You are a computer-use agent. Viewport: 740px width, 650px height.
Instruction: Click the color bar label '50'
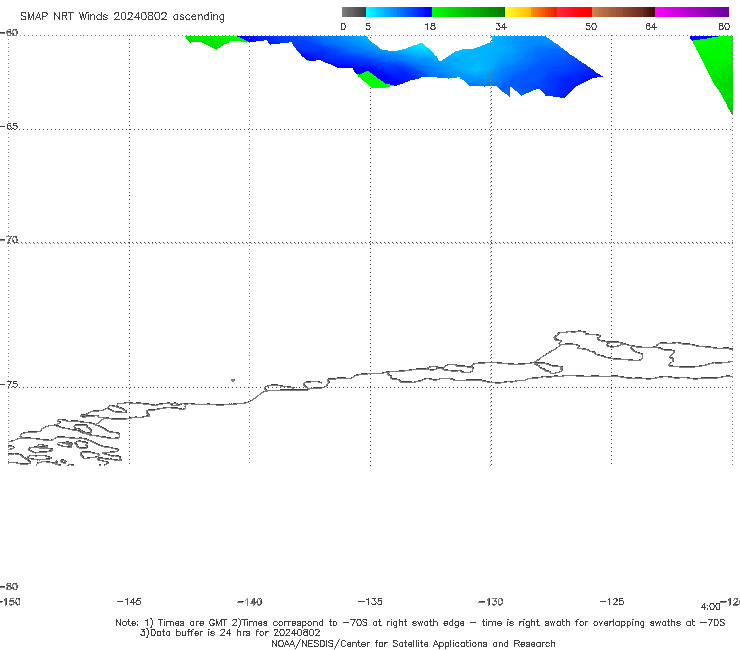tap(591, 26)
